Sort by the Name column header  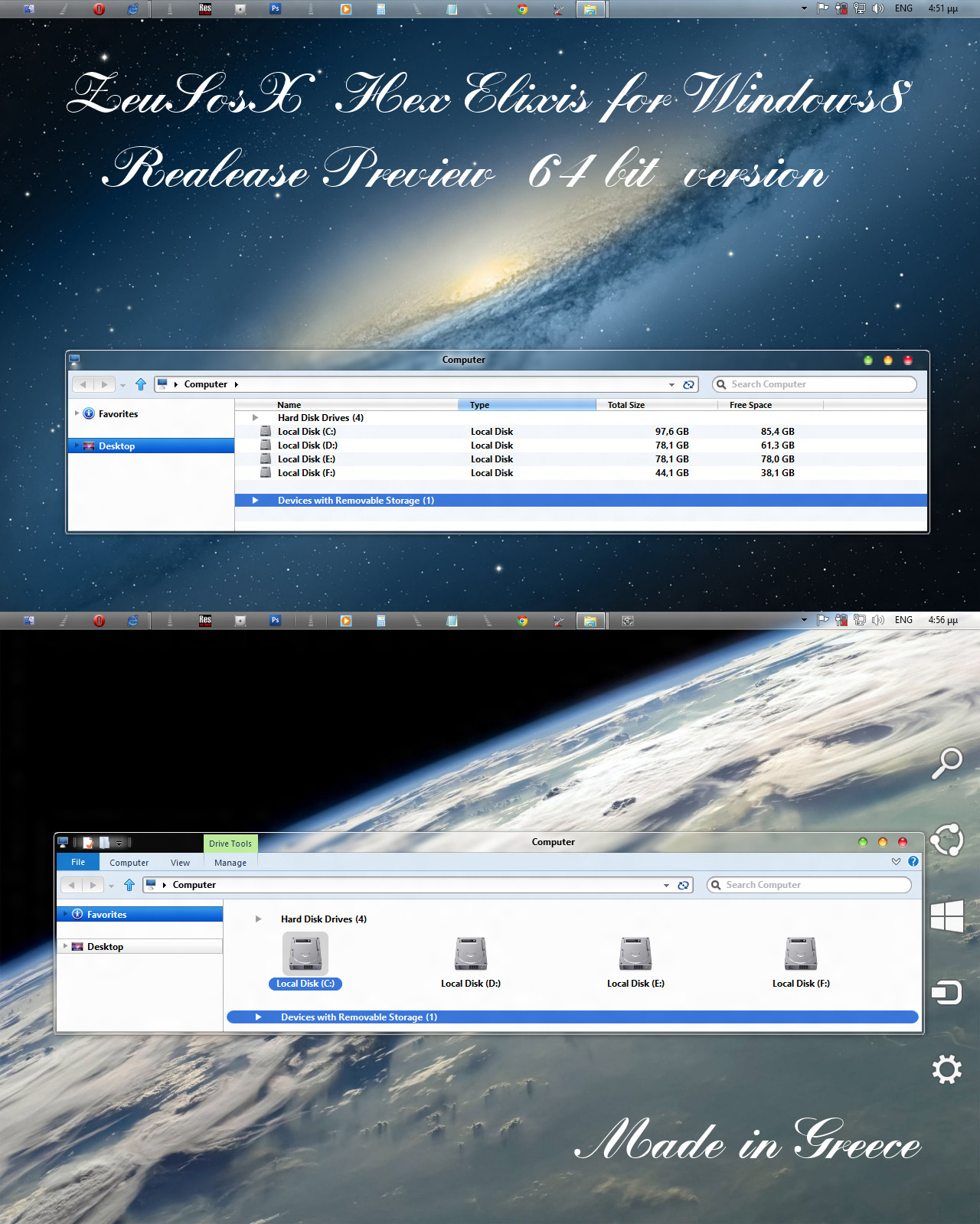(x=346, y=405)
